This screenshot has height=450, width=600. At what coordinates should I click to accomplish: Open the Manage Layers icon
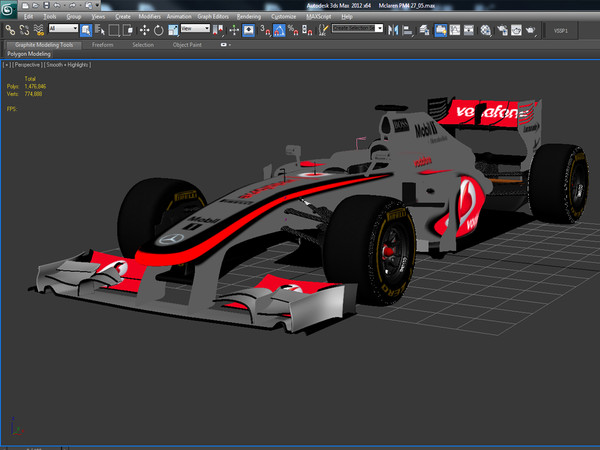(x=424, y=30)
